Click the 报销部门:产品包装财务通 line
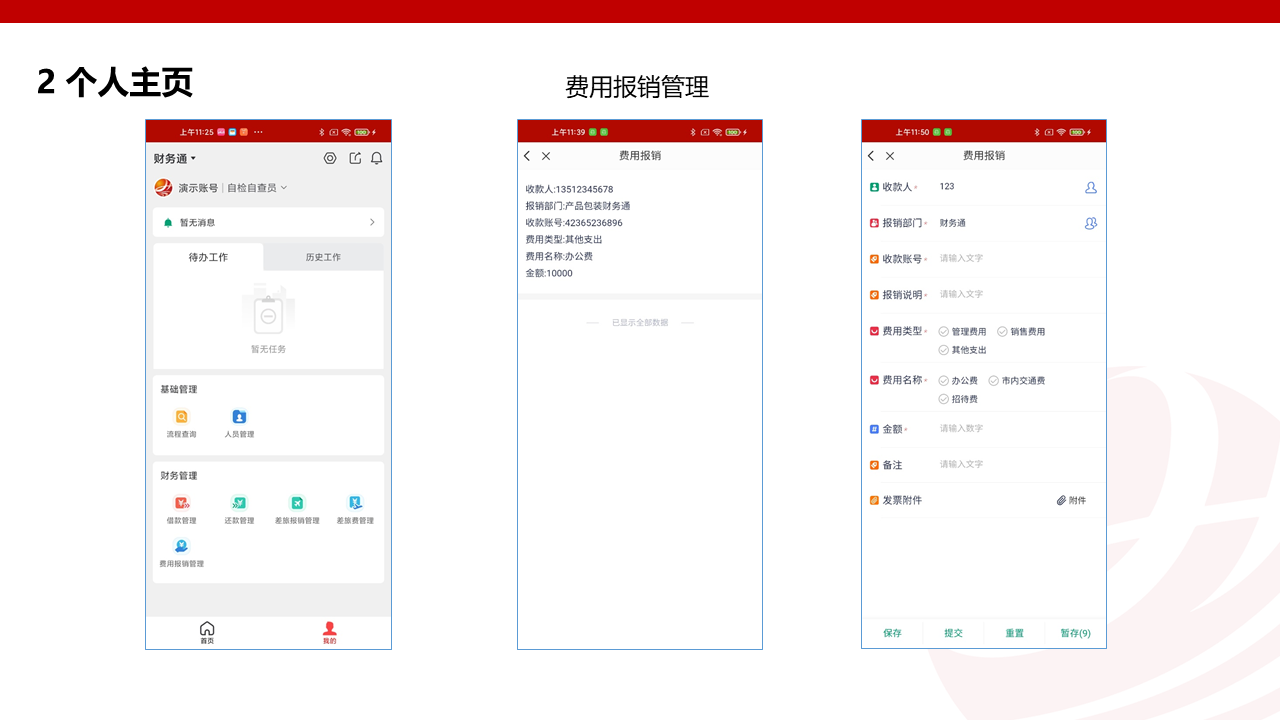Screen dimensions: 1280x720 click(x=578, y=206)
